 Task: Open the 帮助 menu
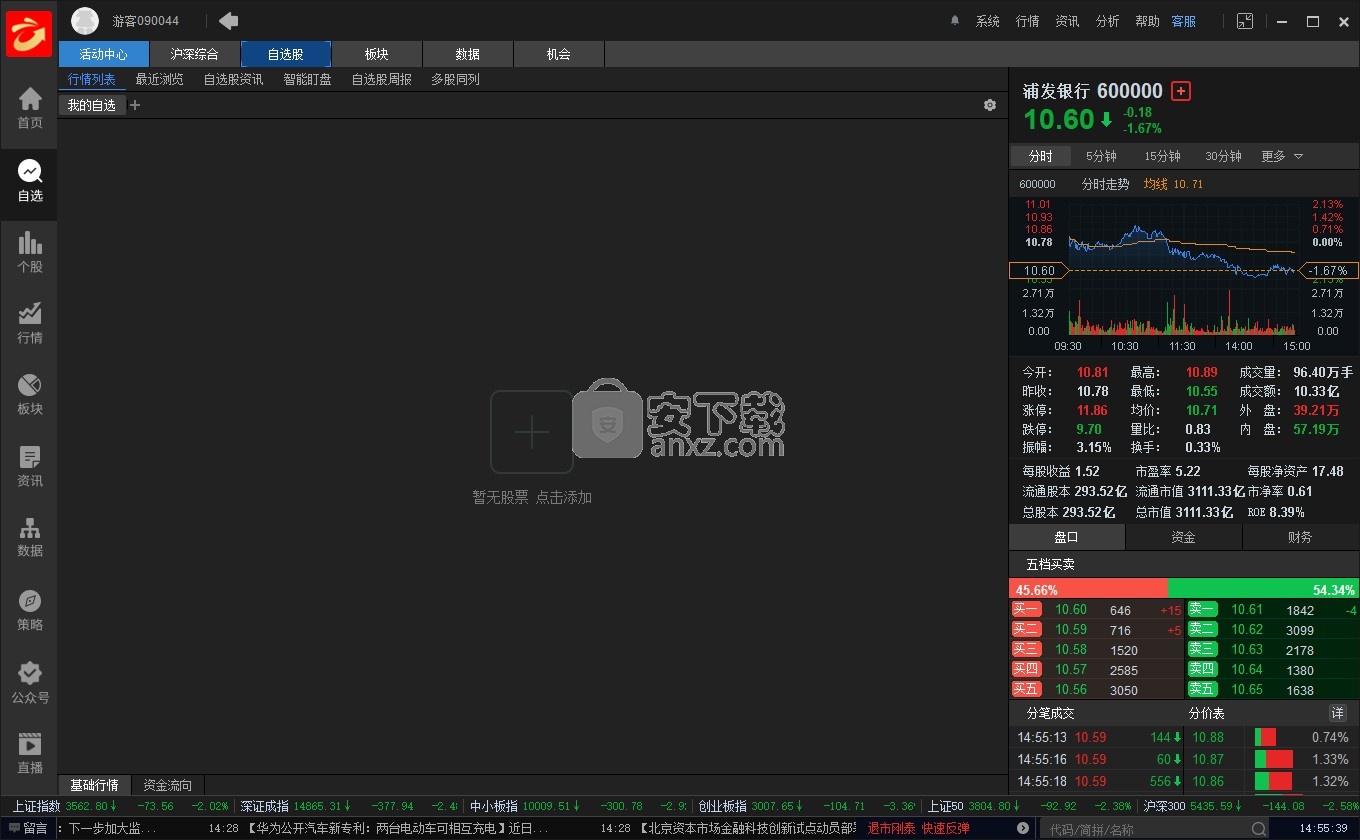click(x=1148, y=21)
